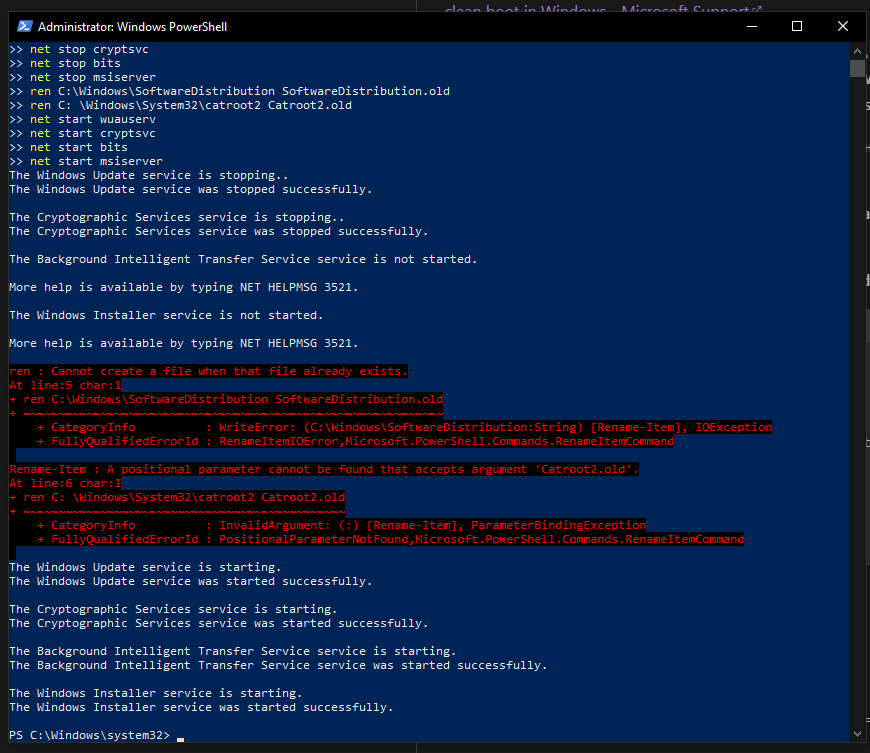This screenshot has height=753, width=870.
Task: Click the last 'NET HELPMSG 3521' line
Action: (x=184, y=343)
